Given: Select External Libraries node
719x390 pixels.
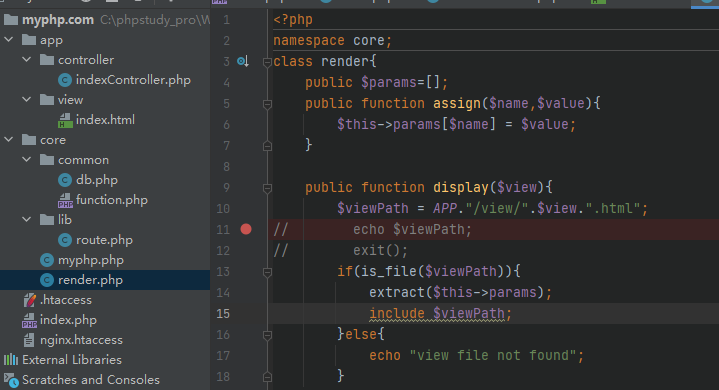Looking at the screenshot, I should point(72,360).
